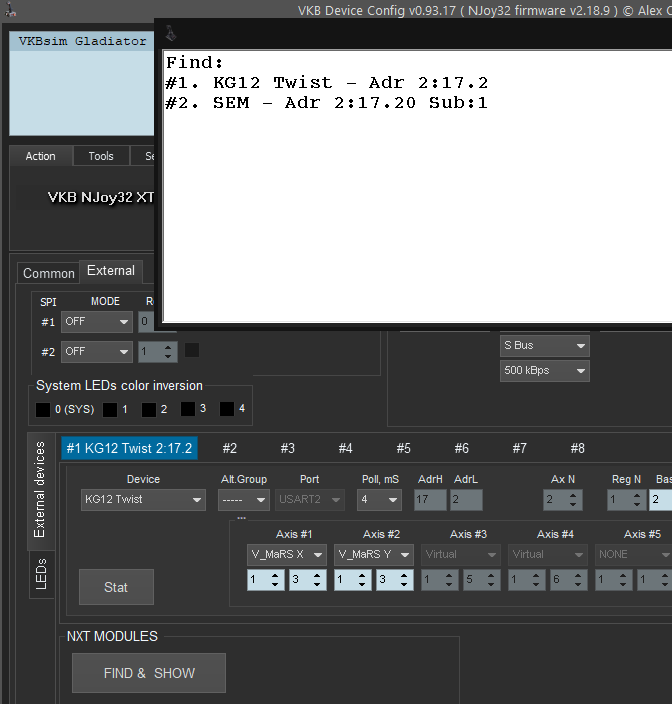Viewport: 672px width, 704px height.
Task: Select external device tab #4
Action: point(346,448)
